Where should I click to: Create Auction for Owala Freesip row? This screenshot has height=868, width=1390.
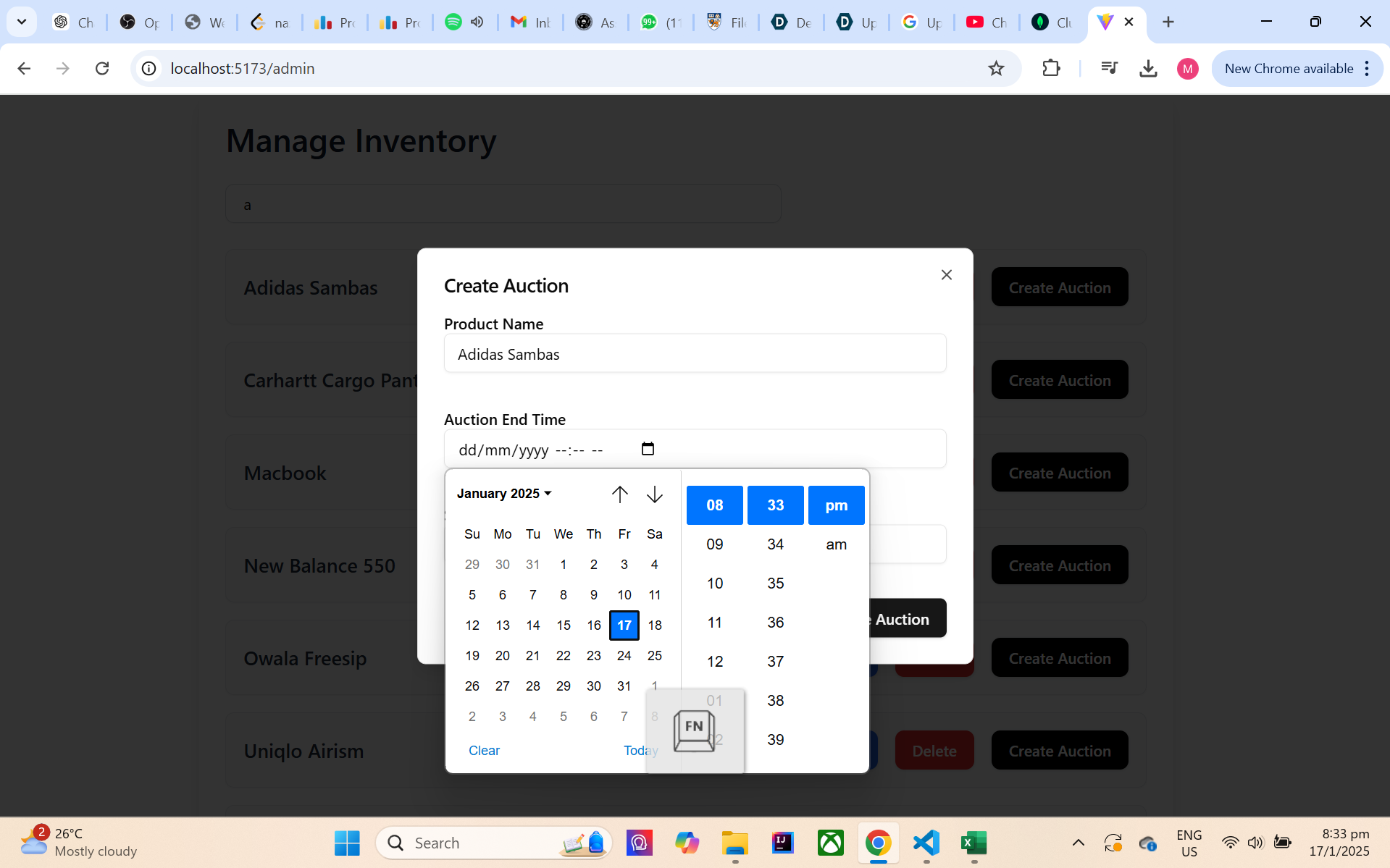[1060, 658]
